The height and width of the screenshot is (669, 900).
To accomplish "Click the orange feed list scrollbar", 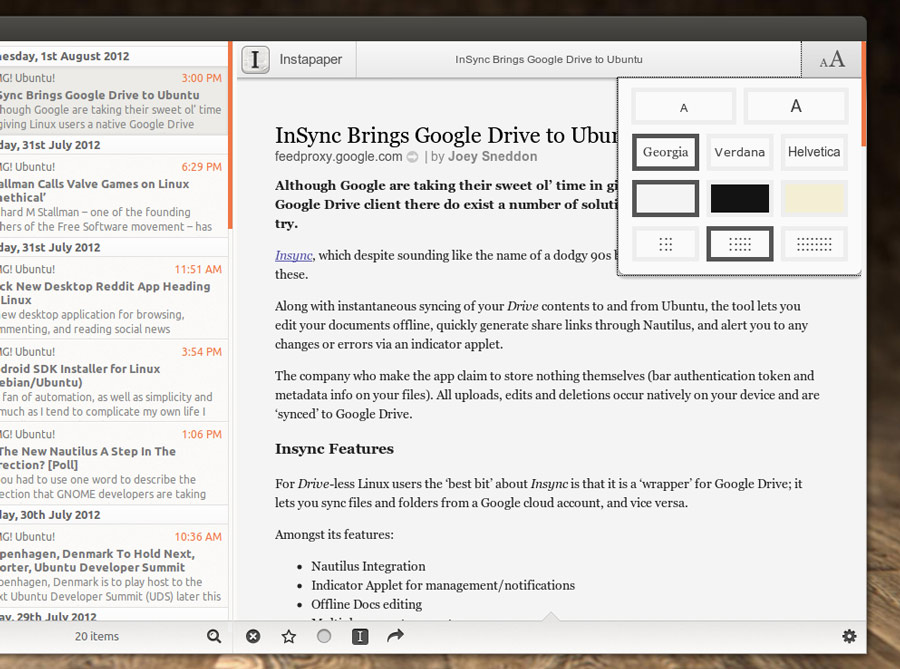I will 230,135.
